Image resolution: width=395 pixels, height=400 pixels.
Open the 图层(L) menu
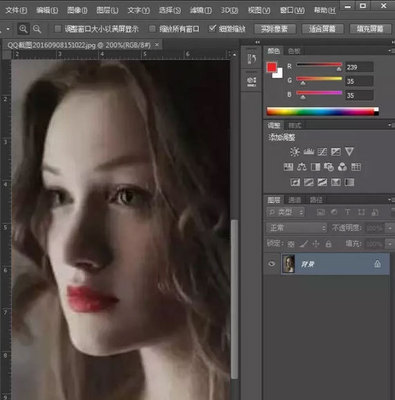[x=107, y=10]
